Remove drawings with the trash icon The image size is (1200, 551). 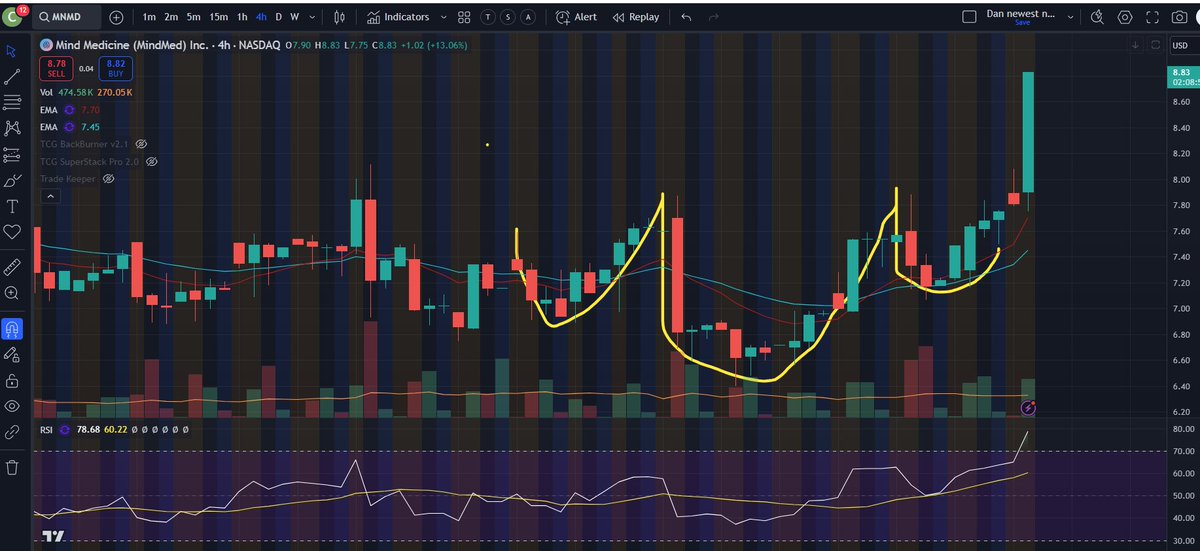click(x=12, y=467)
